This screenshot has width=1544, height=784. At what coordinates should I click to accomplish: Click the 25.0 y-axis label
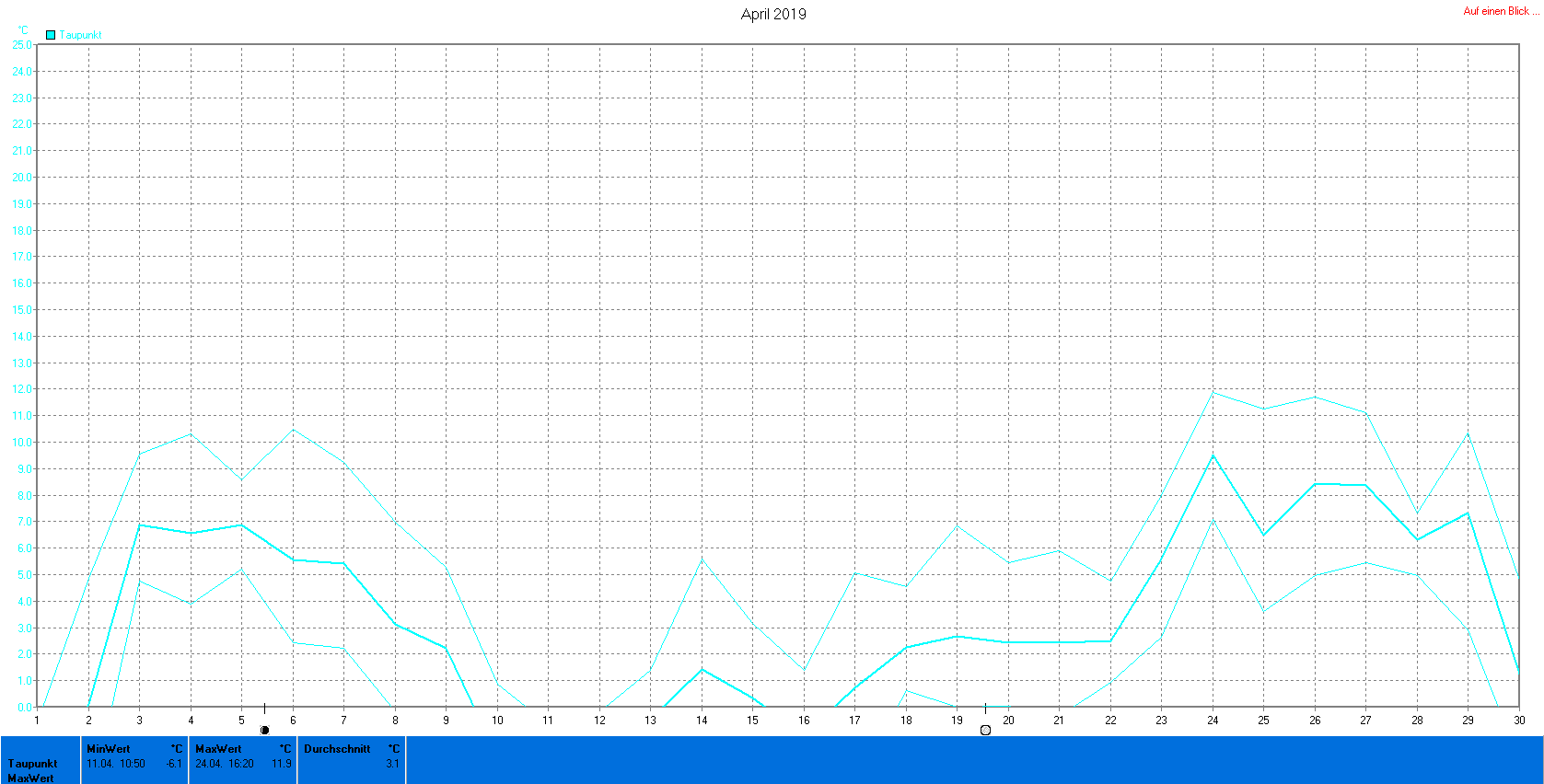(x=21, y=44)
